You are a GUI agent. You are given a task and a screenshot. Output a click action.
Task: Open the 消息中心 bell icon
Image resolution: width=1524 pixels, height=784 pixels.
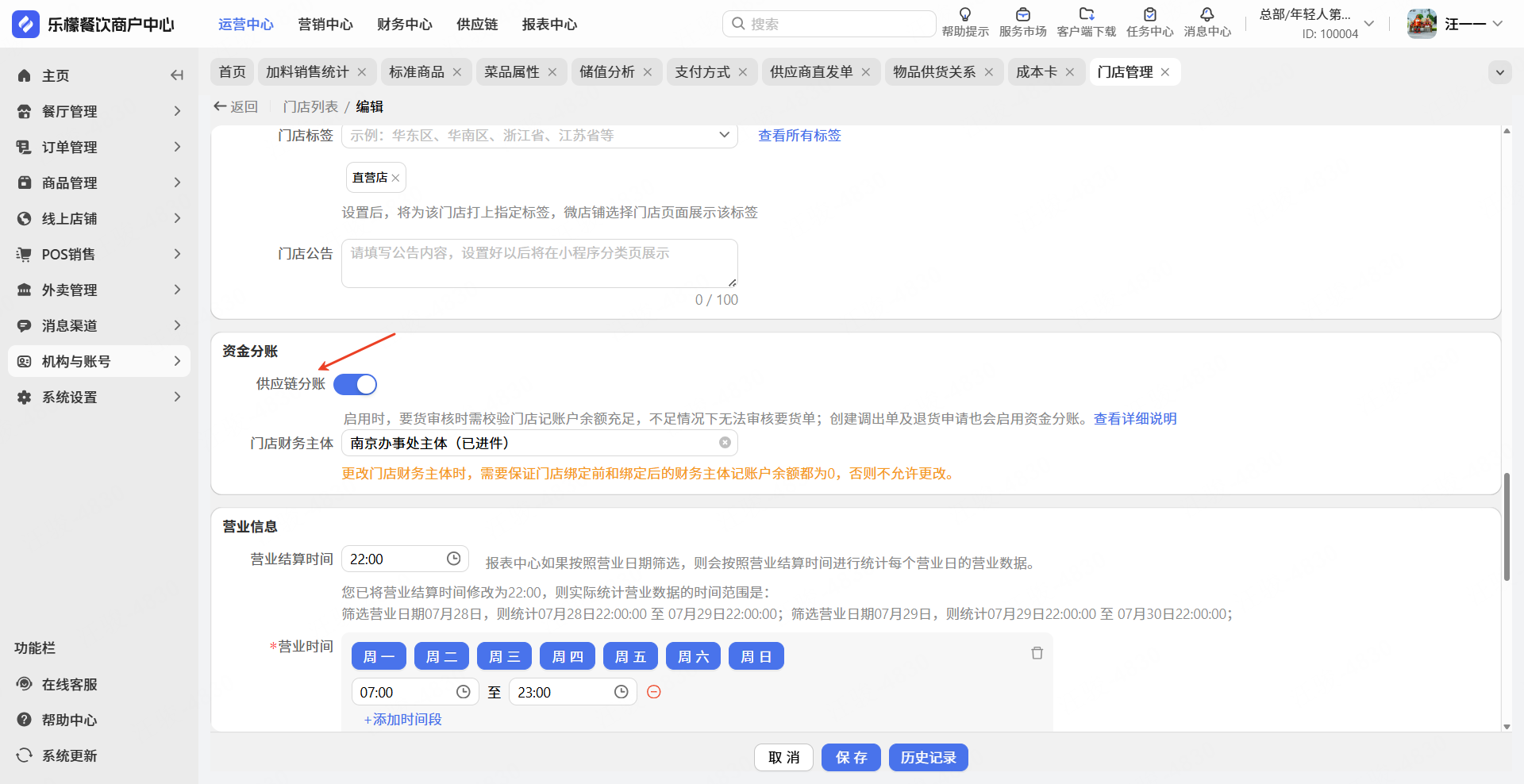coord(1206,15)
